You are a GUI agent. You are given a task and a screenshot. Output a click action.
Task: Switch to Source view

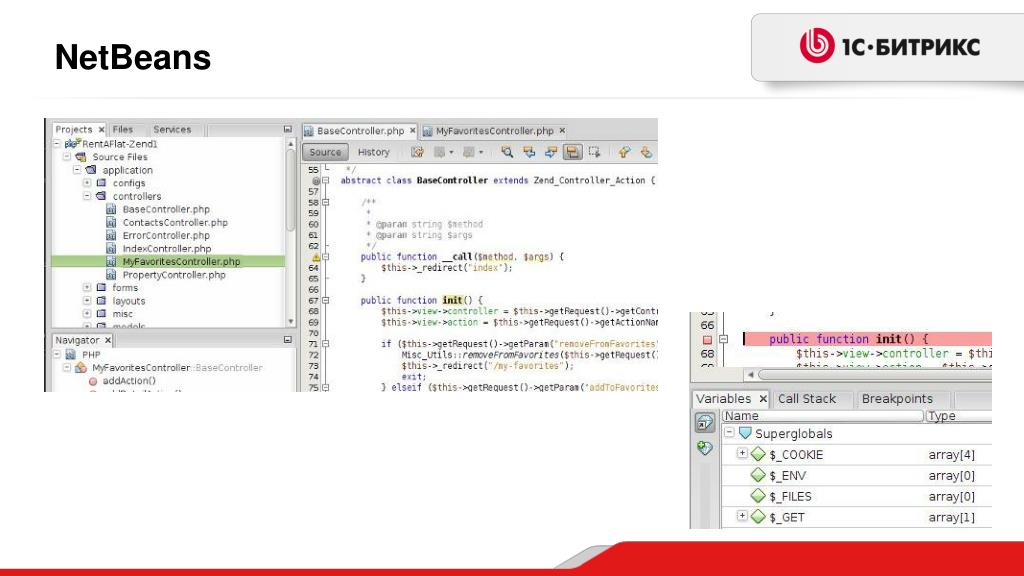[325, 152]
